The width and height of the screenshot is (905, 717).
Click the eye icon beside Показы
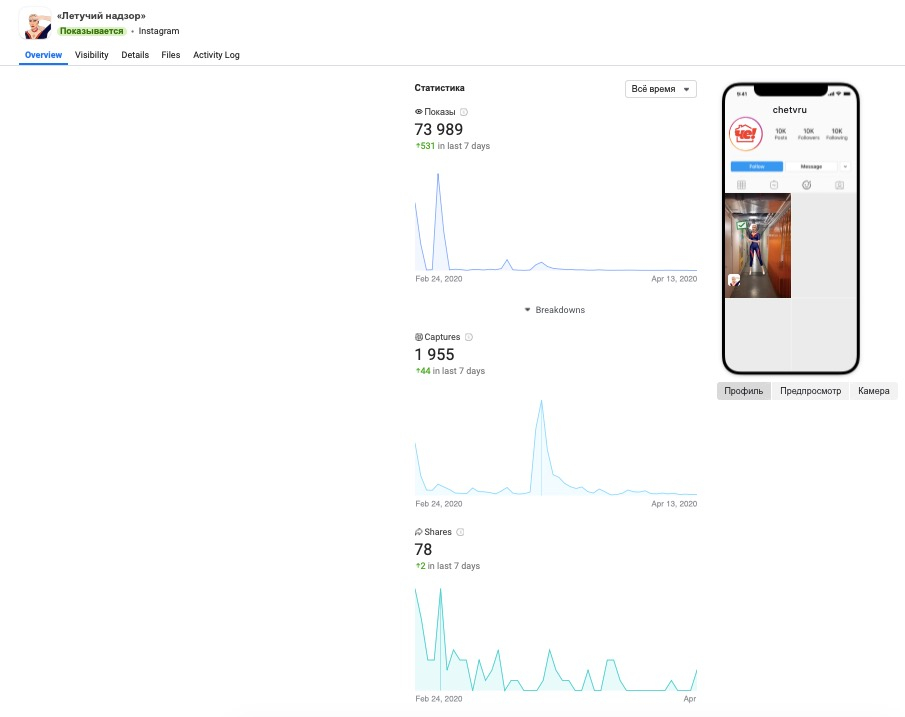point(418,112)
